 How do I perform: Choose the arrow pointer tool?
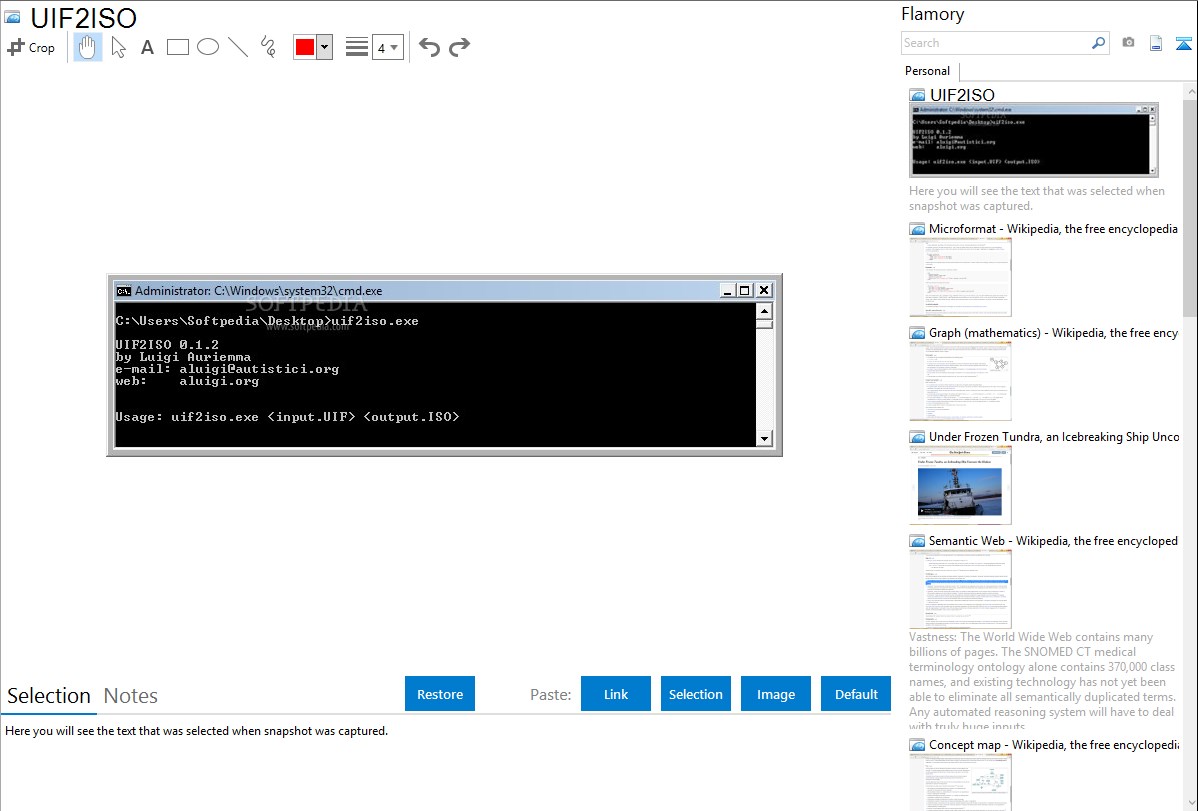coord(118,47)
